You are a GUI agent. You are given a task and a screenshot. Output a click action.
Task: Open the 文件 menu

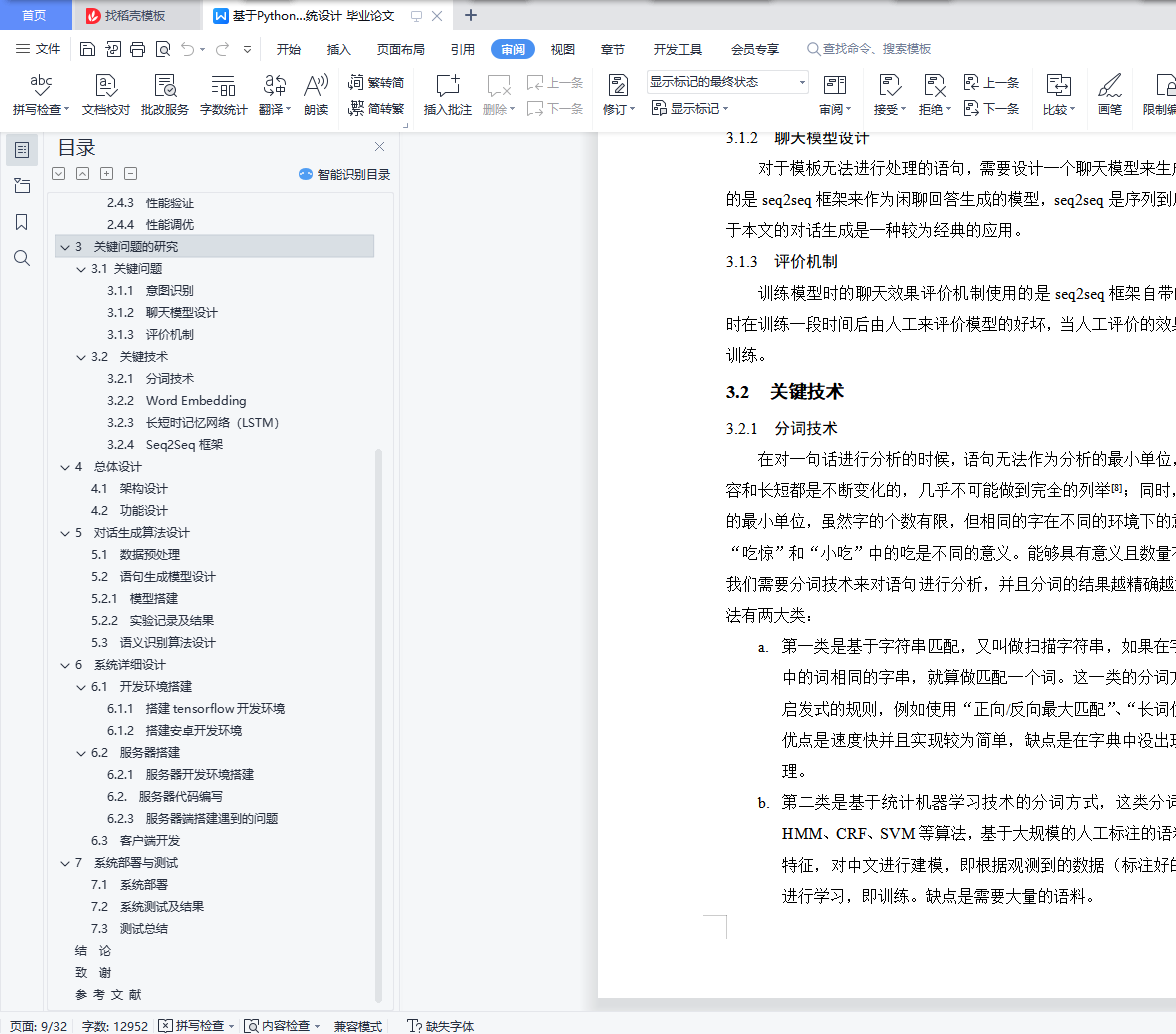[x=38, y=49]
